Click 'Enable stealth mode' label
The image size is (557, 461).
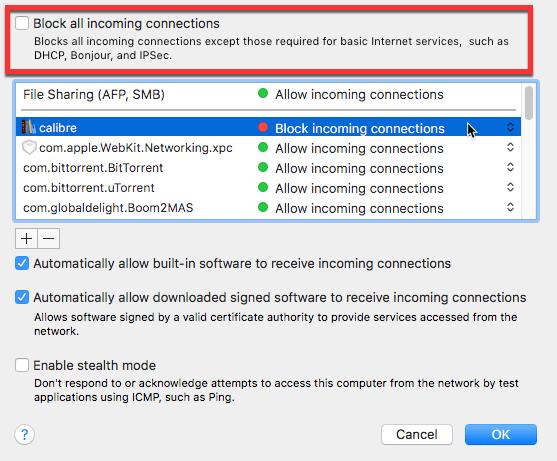point(94,365)
